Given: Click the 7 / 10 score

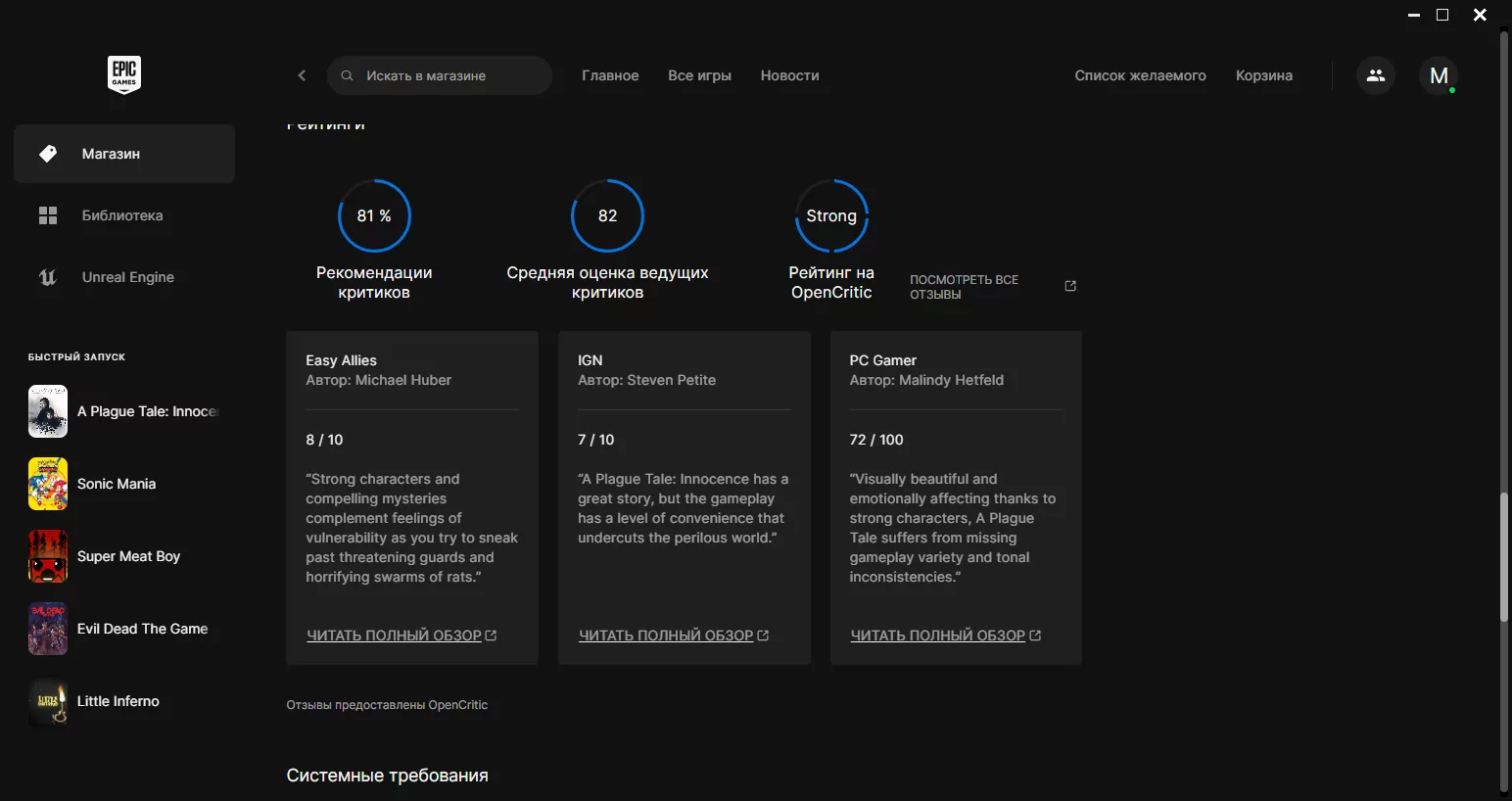Looking at the screenshot, I should click(595, 440).
